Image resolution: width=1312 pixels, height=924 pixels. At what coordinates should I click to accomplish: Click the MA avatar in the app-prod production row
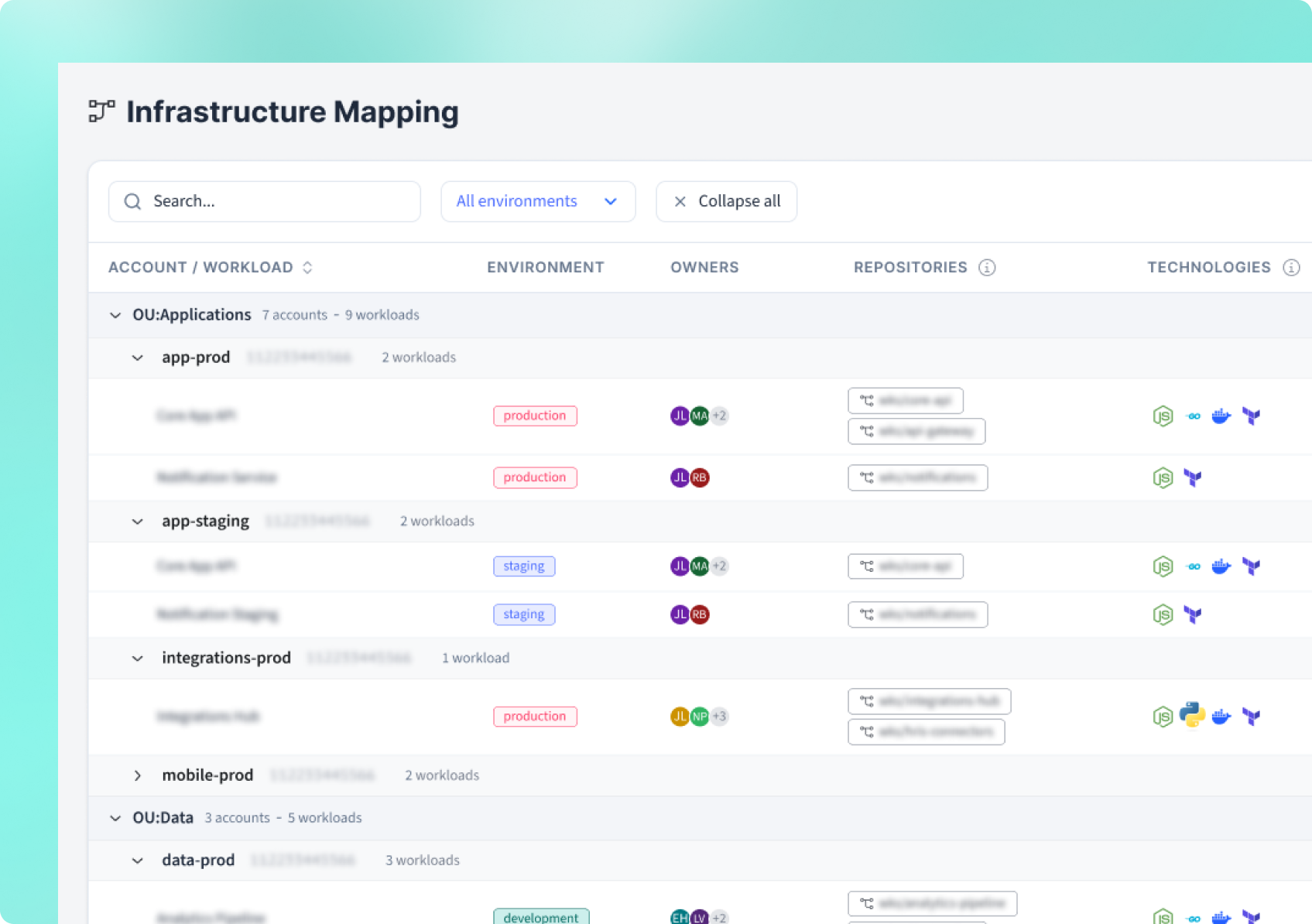[700, 416]
